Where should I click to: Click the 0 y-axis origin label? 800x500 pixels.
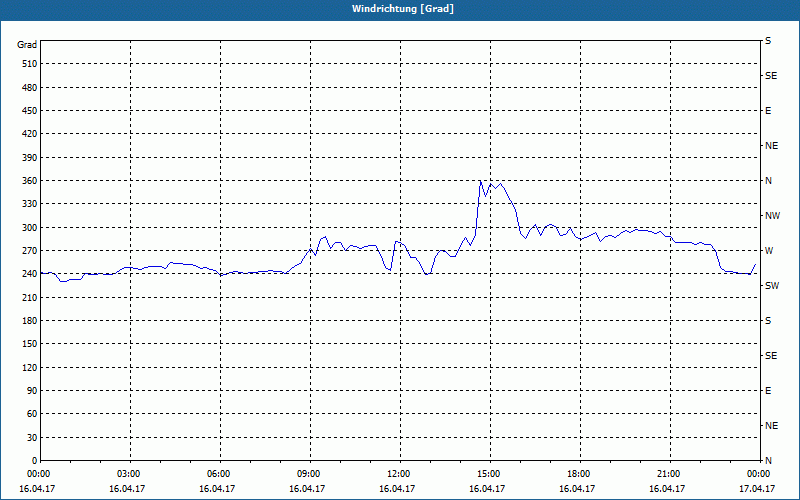34,461
